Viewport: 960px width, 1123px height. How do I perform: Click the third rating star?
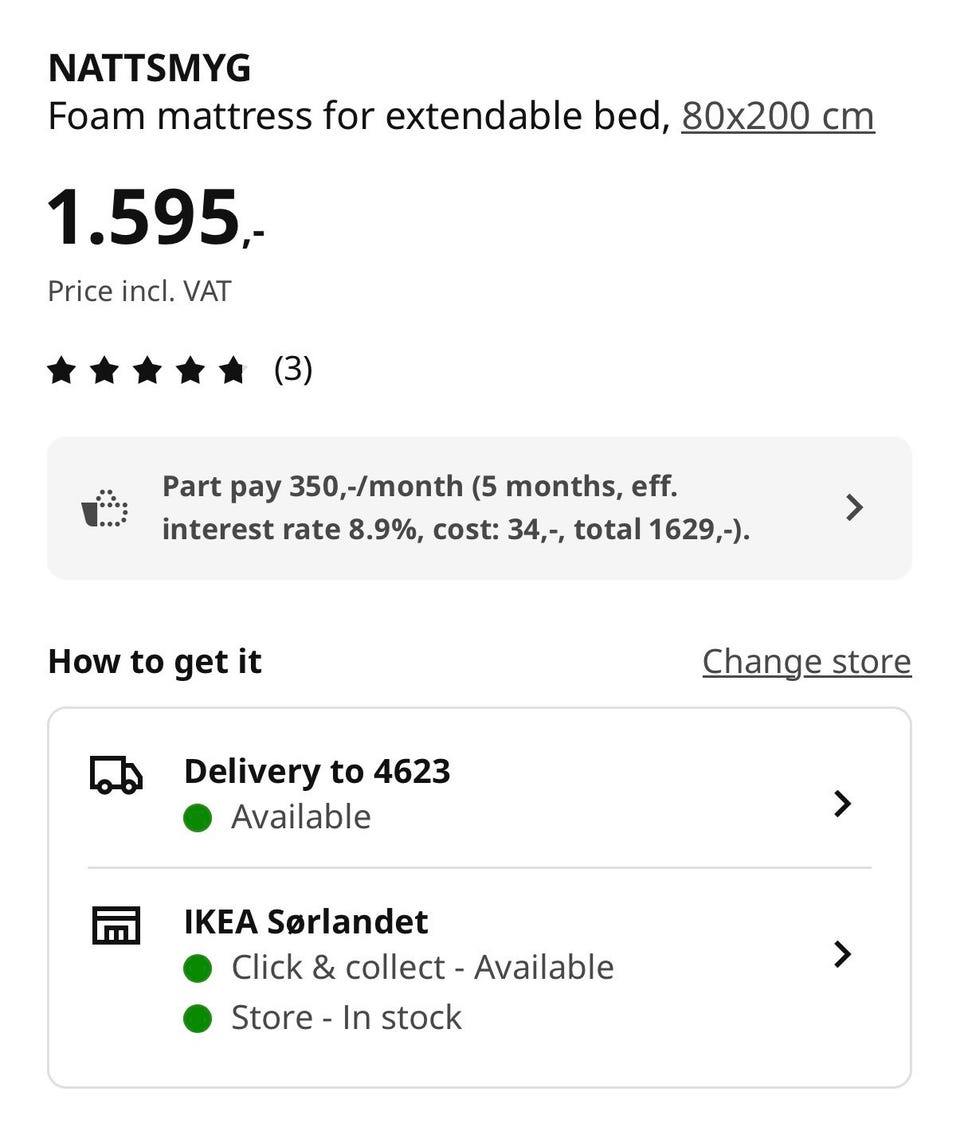point(148,371)
